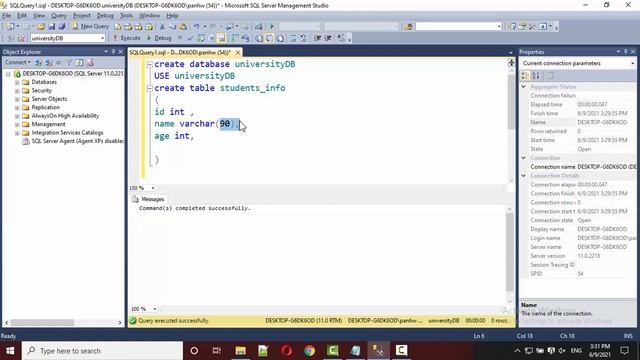Click the Parse checkmark icon
The height and width of the screenshot is (360, 640).
click(x=190, y=38)
